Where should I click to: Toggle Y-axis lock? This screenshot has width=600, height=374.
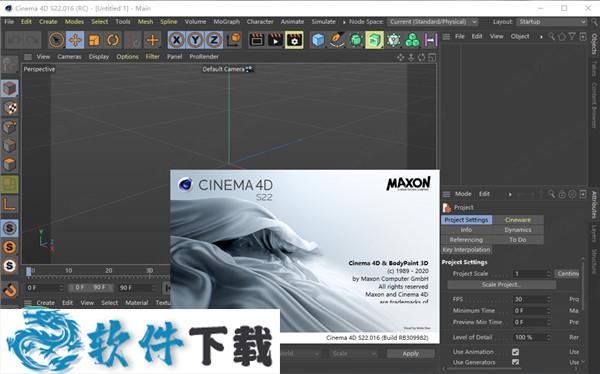coord(195,40)
